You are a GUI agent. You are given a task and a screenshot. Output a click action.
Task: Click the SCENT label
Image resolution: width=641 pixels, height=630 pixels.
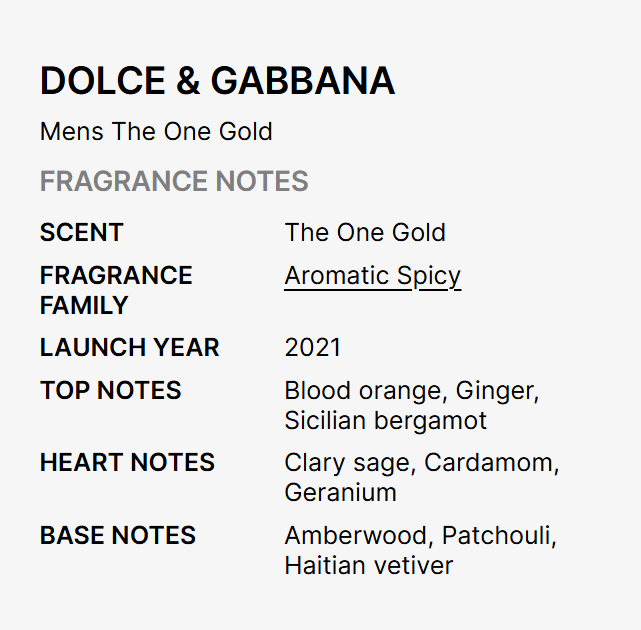point(81,233)
